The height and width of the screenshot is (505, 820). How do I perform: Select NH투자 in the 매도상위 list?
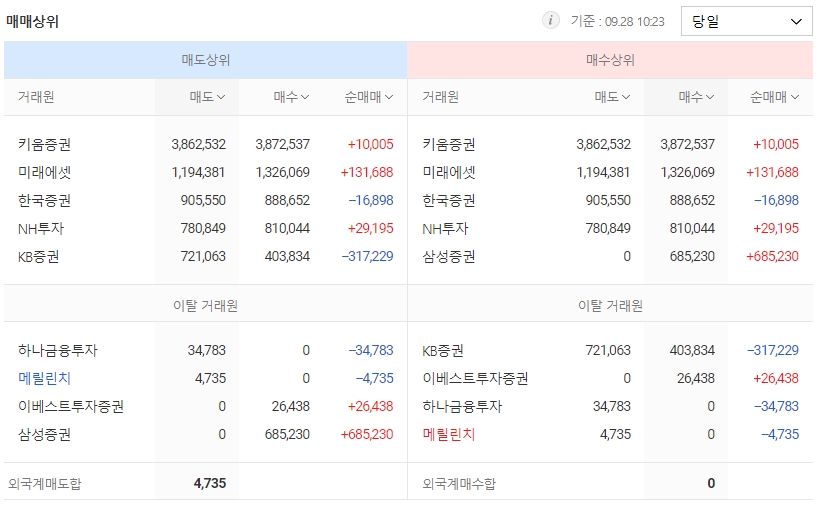(41, 228)
